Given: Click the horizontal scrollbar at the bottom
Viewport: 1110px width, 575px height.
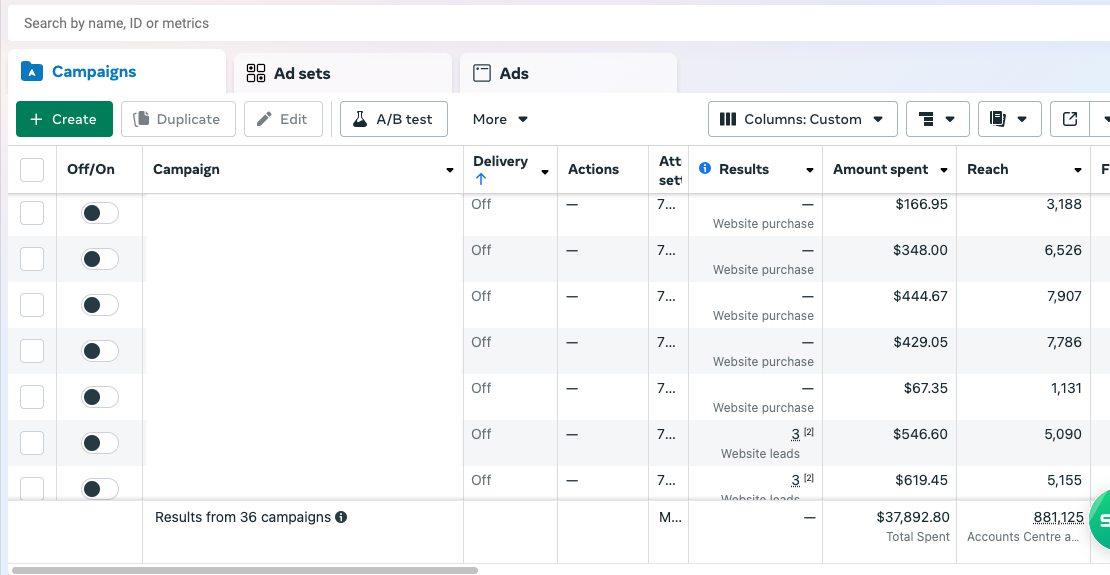Looking at the screenshot, I should coord(245,570).
